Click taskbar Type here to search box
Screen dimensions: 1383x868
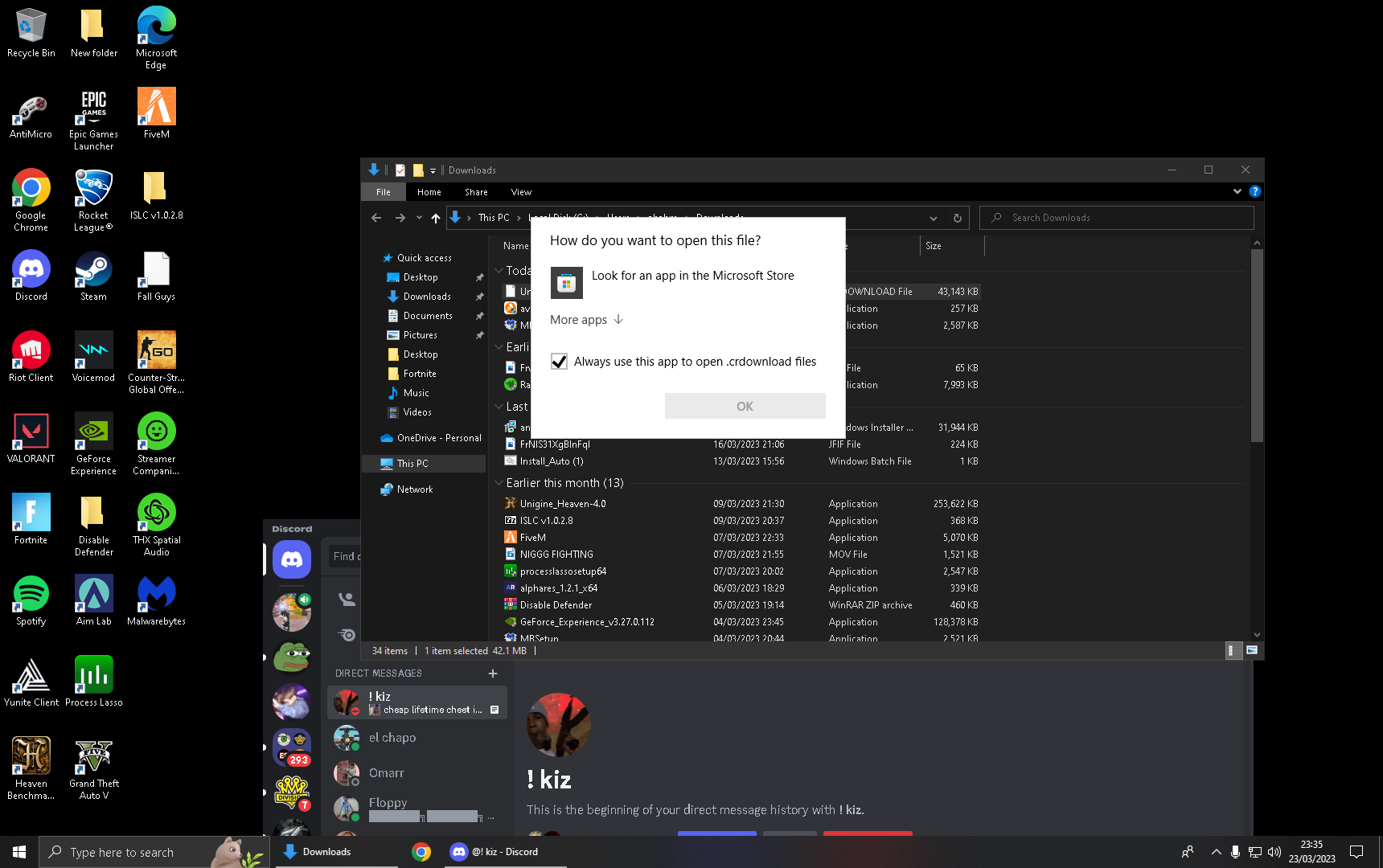tap(153, 852)
